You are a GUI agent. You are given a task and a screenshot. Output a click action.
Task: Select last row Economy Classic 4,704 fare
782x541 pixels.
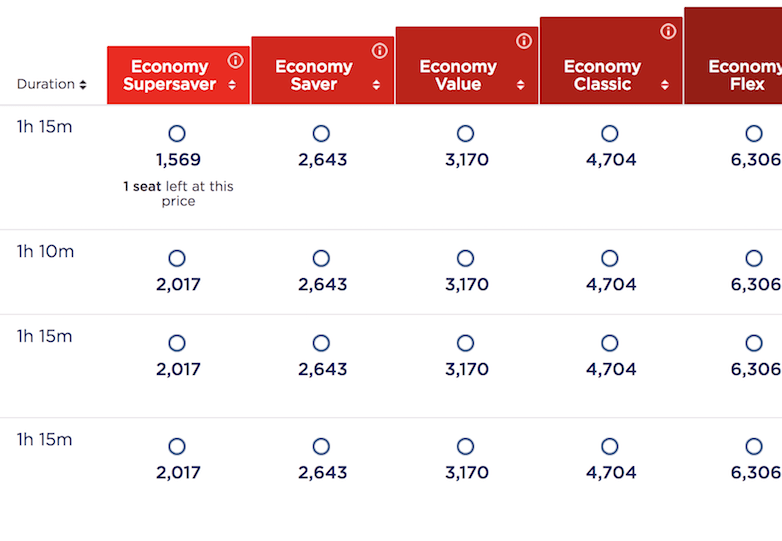click(609, 447)
